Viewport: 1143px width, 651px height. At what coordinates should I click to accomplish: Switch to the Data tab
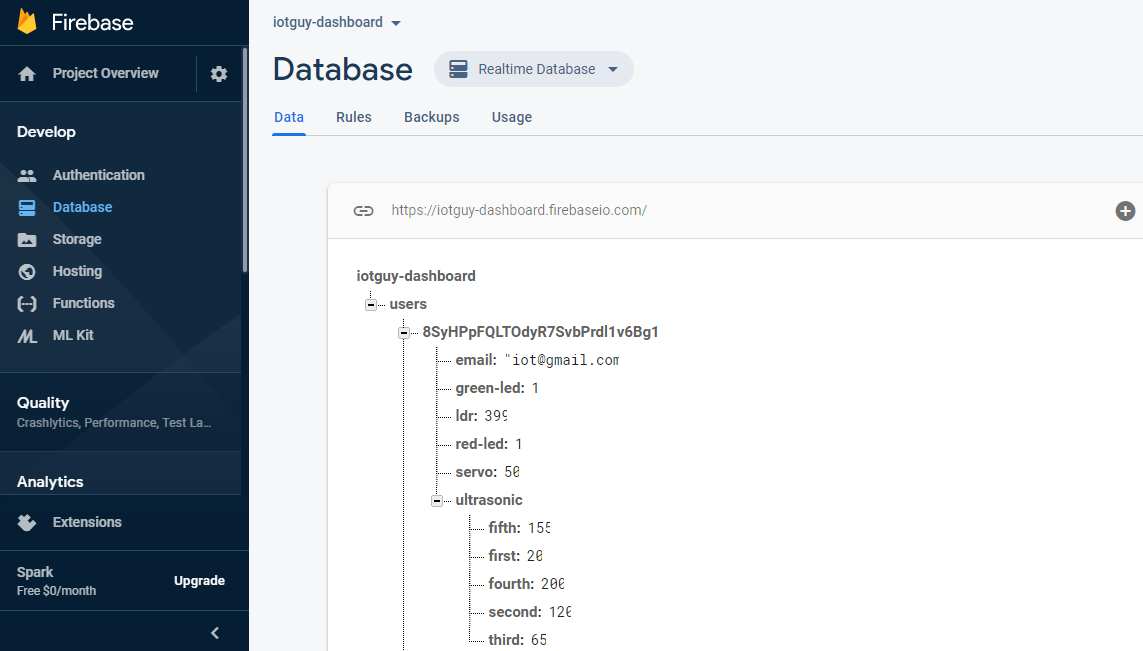coord(289,117)
